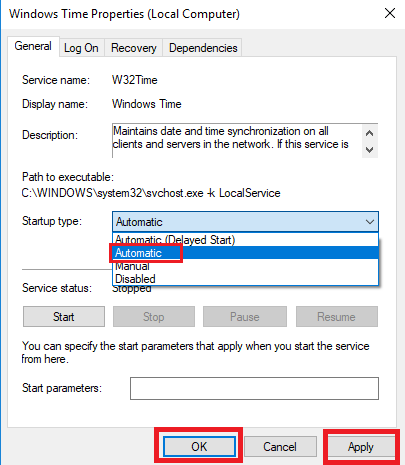405x465 pixels.
Task: Collapse the Startup type dropdown arrow
Action: [x=369, y=222]
